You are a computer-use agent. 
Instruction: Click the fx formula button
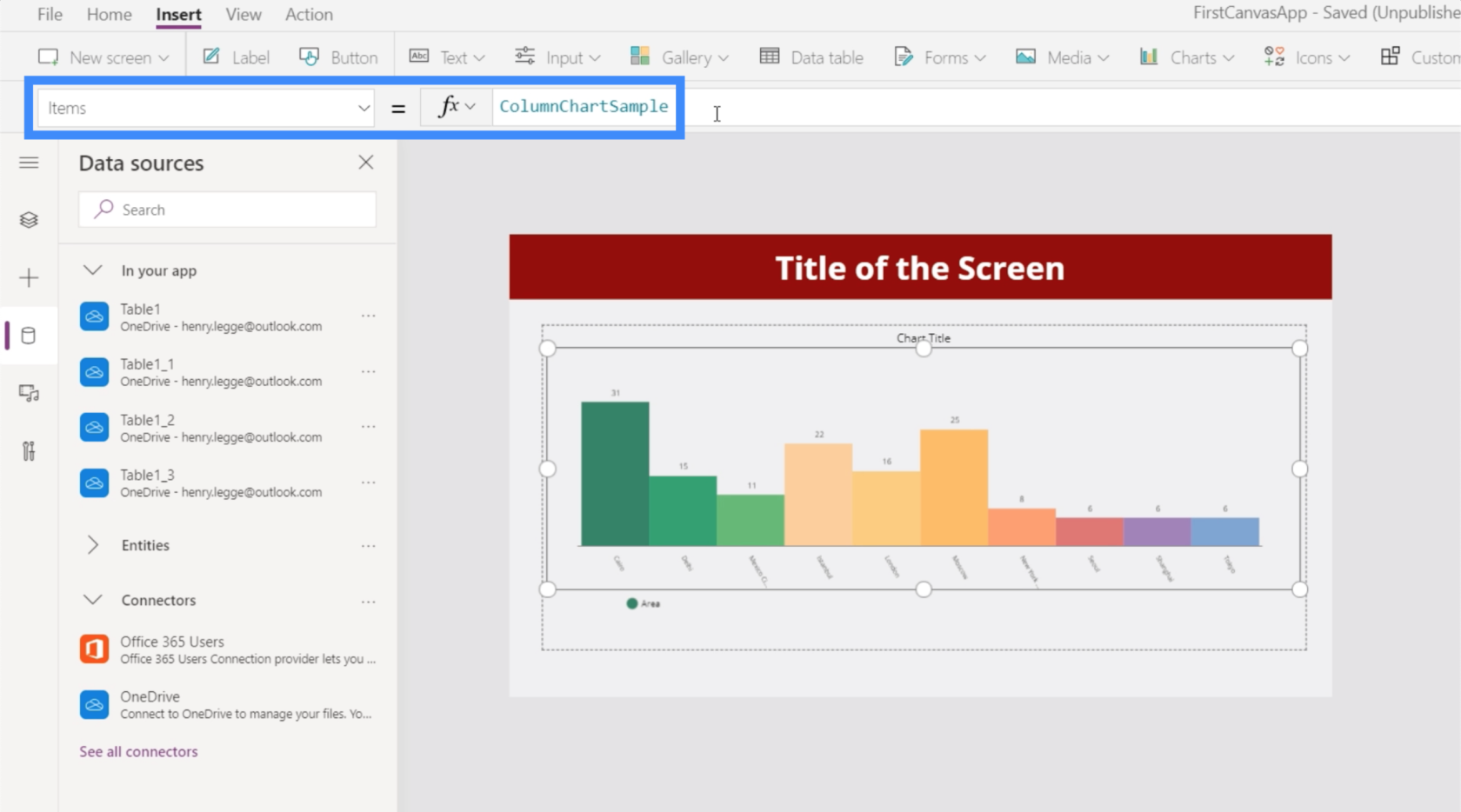pyautogui.click(x=457, y=107)
